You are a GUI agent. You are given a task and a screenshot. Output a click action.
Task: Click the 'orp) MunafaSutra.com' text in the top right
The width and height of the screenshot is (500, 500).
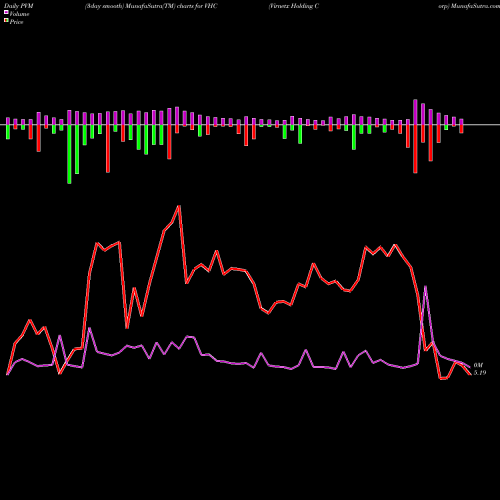pos(469,6)
